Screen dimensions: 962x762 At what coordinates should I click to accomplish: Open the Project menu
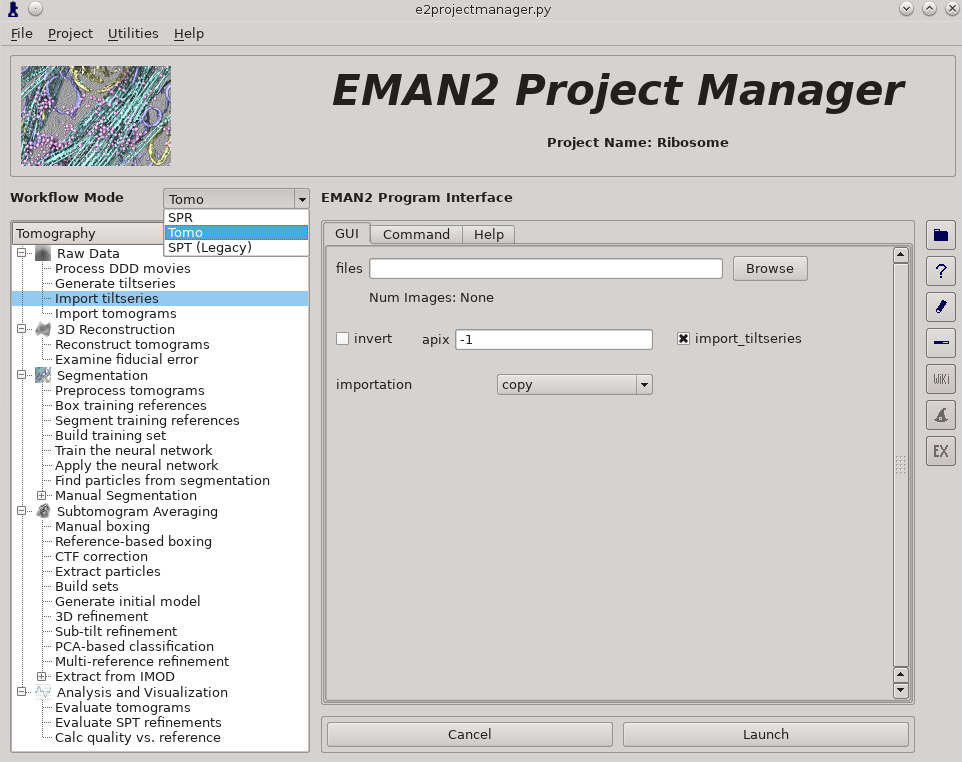tap(70, 33)
